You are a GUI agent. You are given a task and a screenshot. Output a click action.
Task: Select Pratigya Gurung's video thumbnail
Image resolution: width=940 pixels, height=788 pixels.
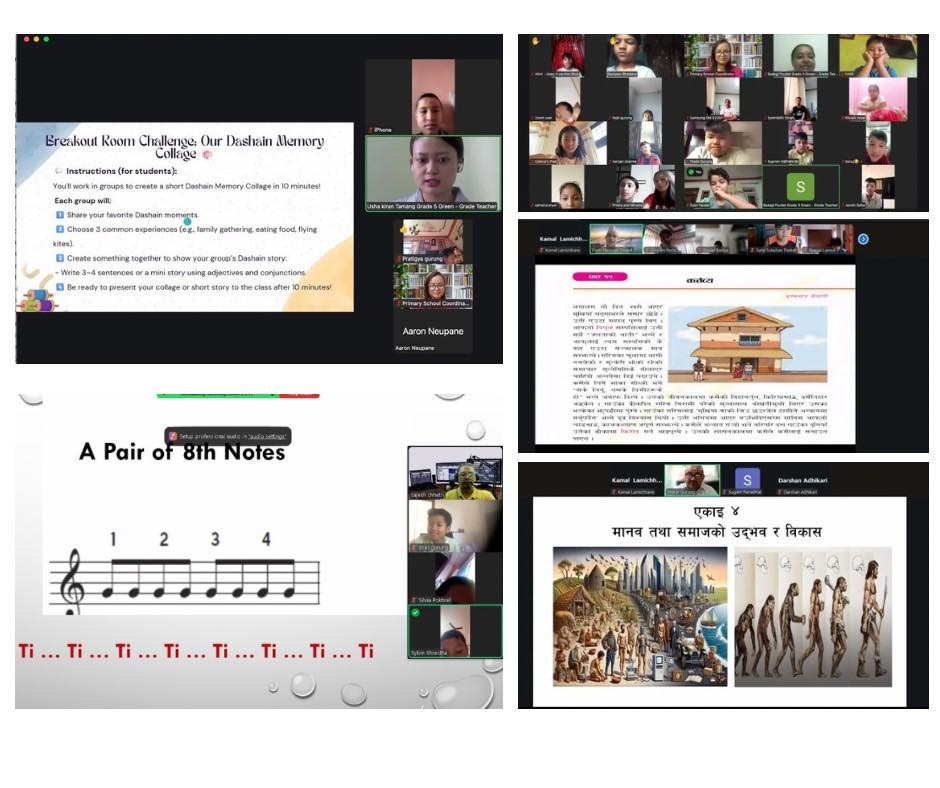[433, 241]
